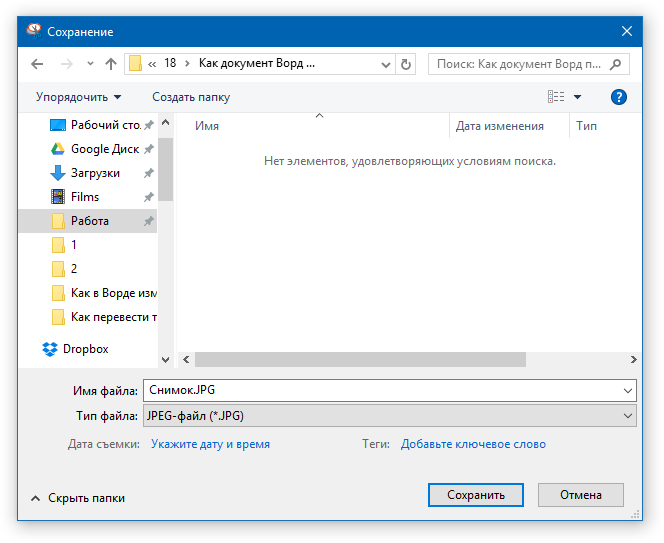Click the horizontal scrollbar thumb
The image size is (664, 543).
(360, 360)
